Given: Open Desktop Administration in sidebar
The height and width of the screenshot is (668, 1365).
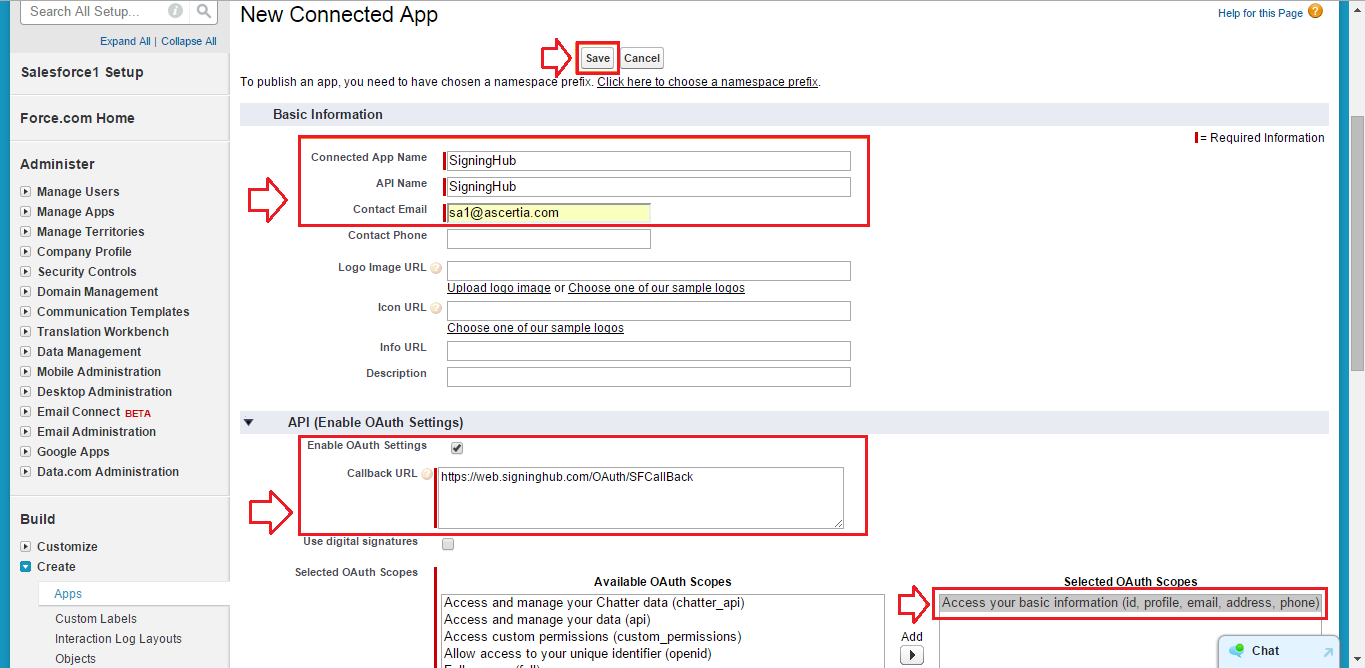Looking at the screenshot, I should [104, 392].
